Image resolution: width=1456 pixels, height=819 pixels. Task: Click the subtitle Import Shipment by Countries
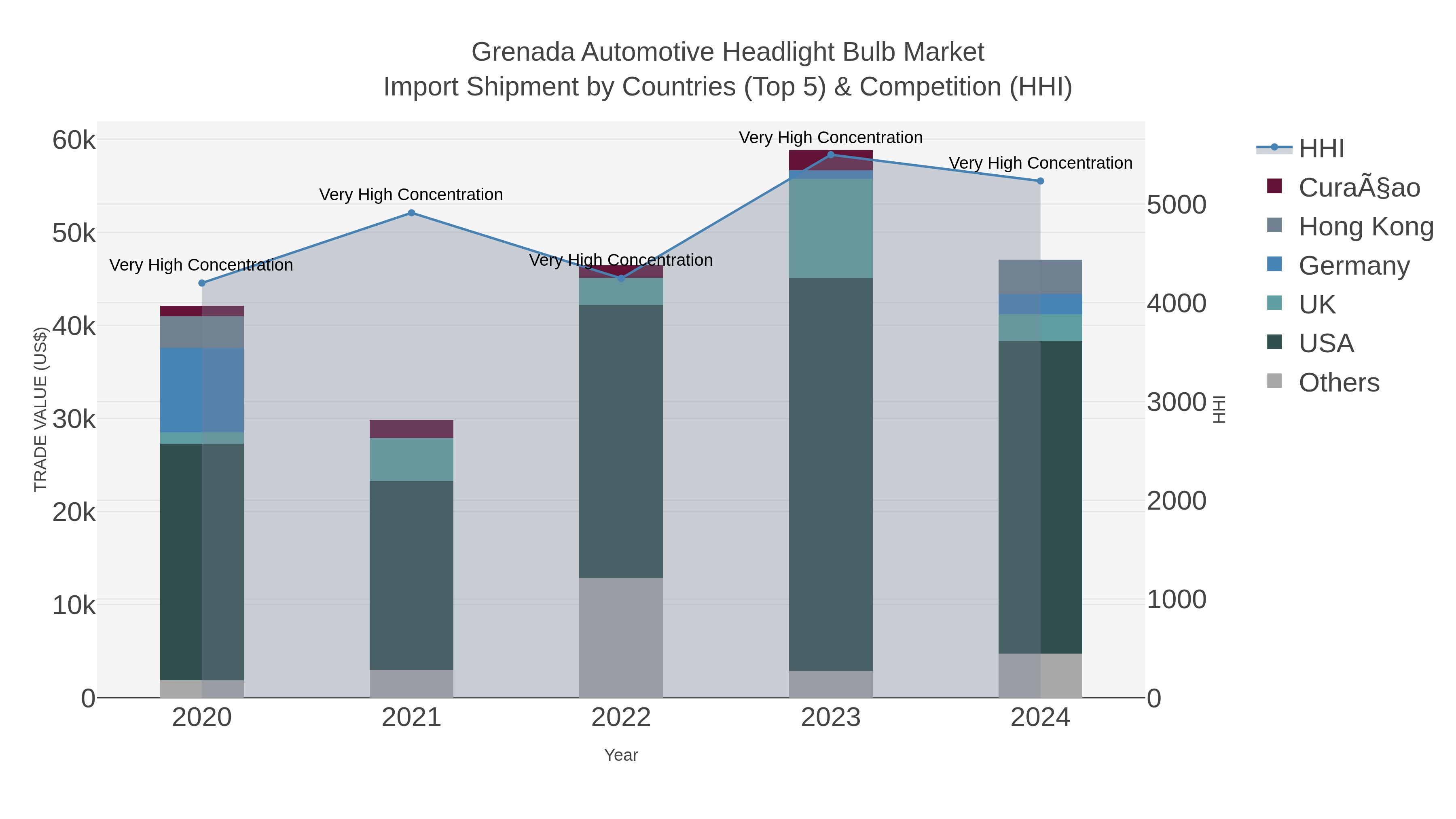[728, 87]
